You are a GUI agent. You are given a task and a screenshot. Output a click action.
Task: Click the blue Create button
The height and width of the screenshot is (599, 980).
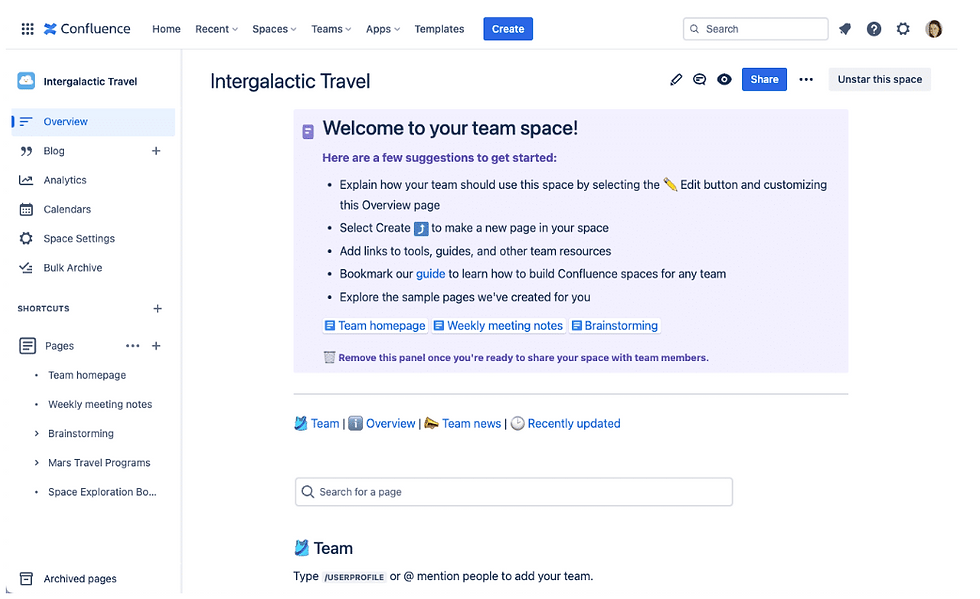(x=508, y=29)
